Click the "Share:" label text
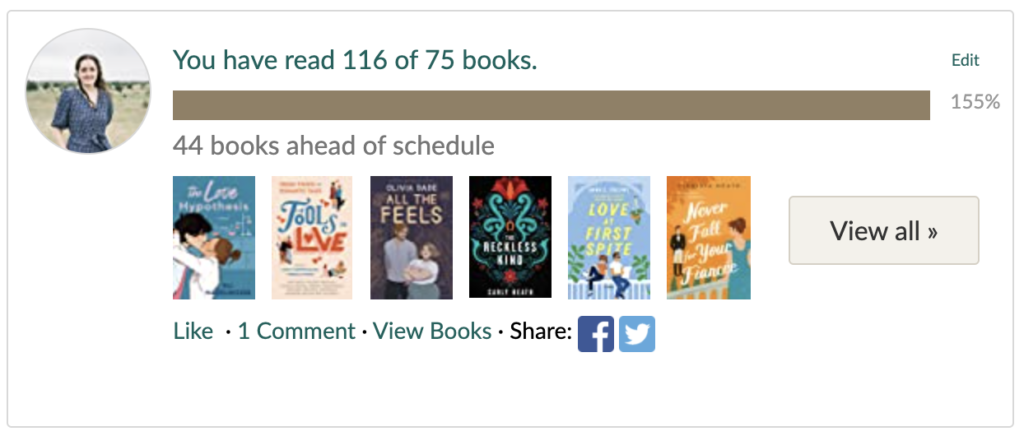 (x=541, y=331)
